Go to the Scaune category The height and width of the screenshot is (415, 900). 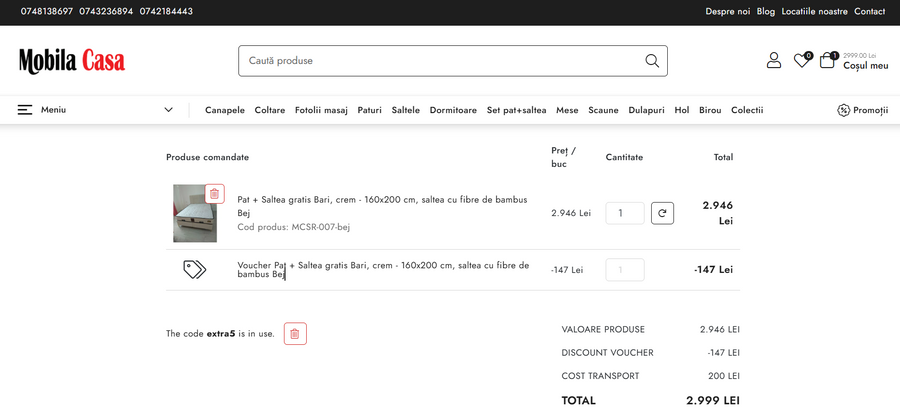[603, 110]
